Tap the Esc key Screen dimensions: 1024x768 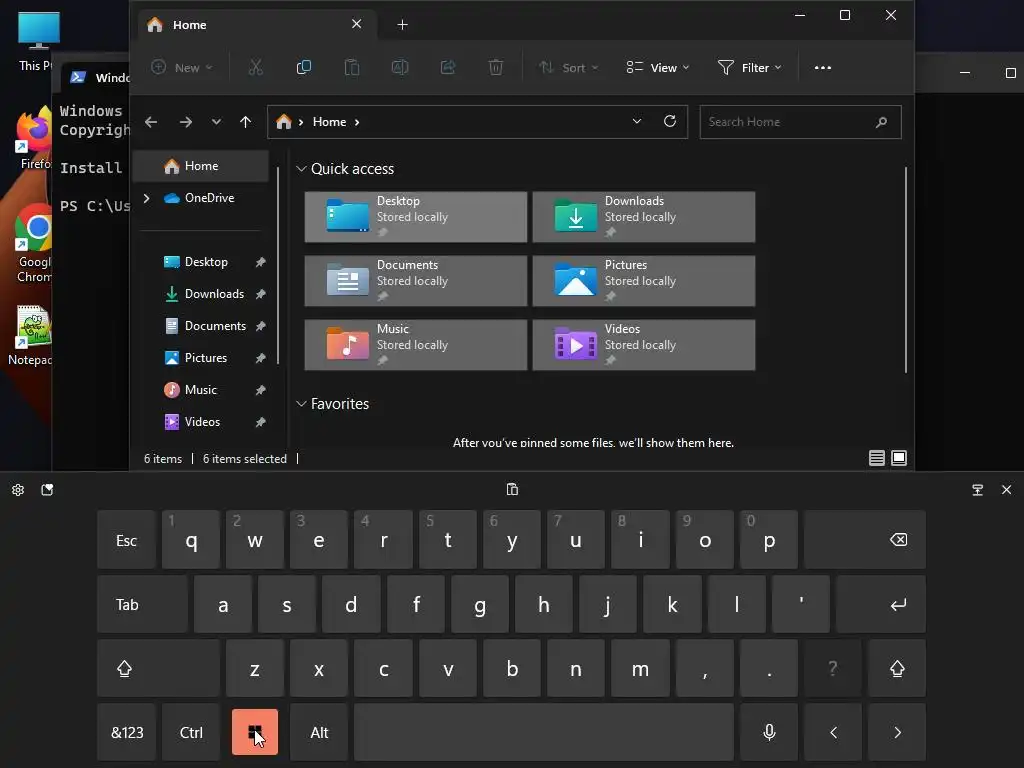tap(126, 539)
